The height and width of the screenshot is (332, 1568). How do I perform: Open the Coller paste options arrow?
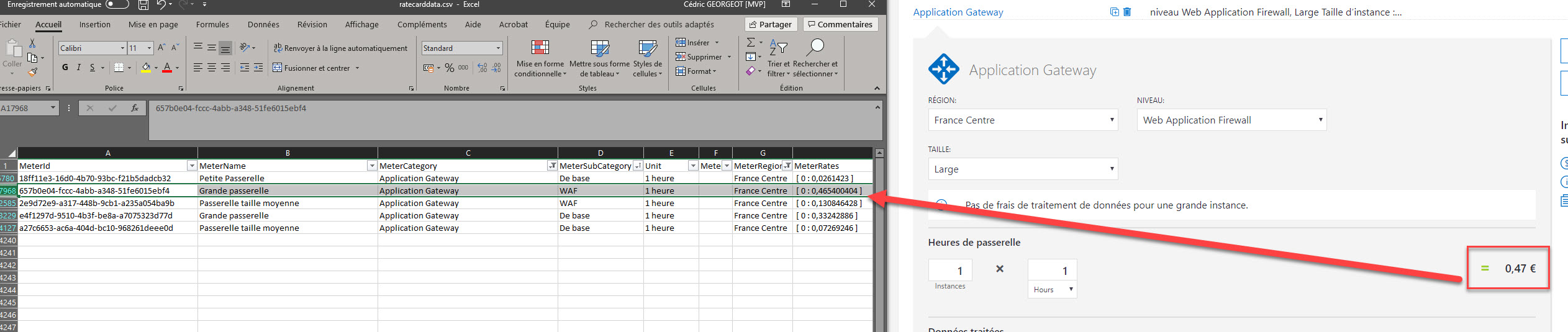click(x=12, y=73)
